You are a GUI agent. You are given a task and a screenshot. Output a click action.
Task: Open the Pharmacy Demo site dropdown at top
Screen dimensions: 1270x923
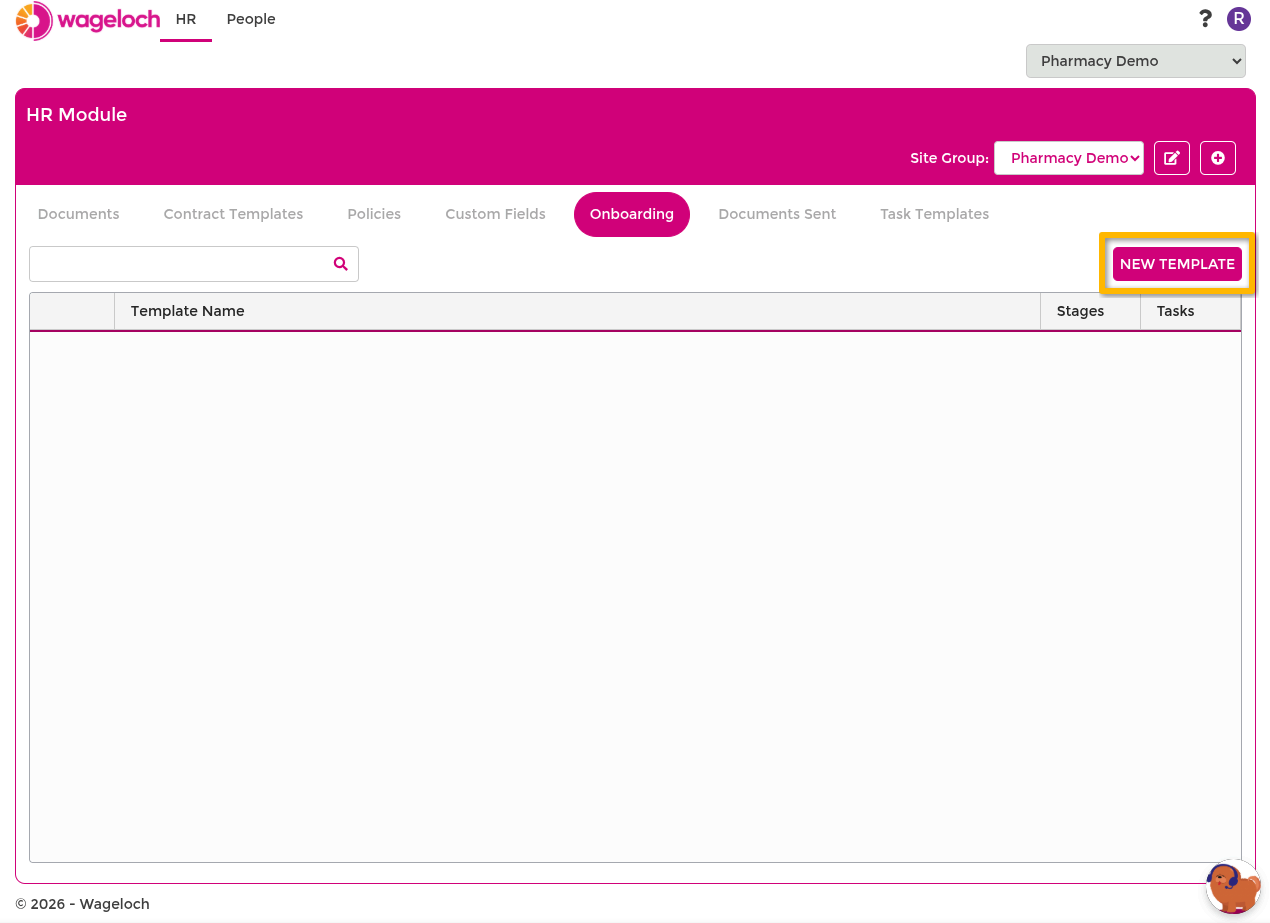(x=1136, y=61)
